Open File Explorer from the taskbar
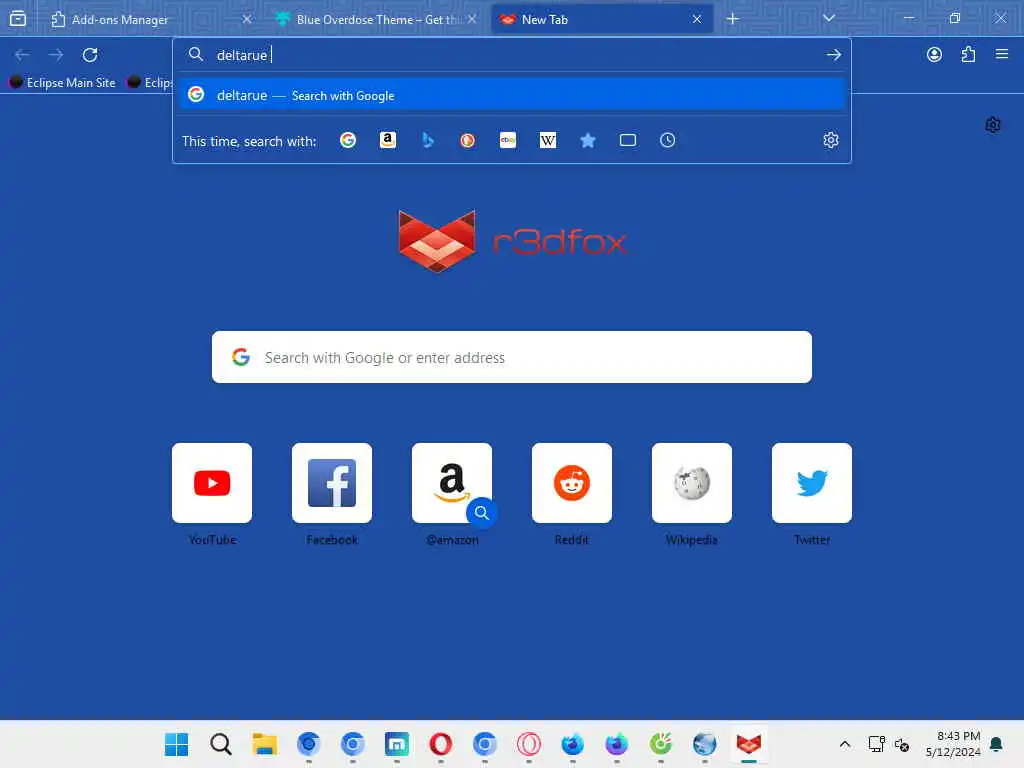Image resolution: width=1024 pixels, height=768 pixels. (264, 744)
